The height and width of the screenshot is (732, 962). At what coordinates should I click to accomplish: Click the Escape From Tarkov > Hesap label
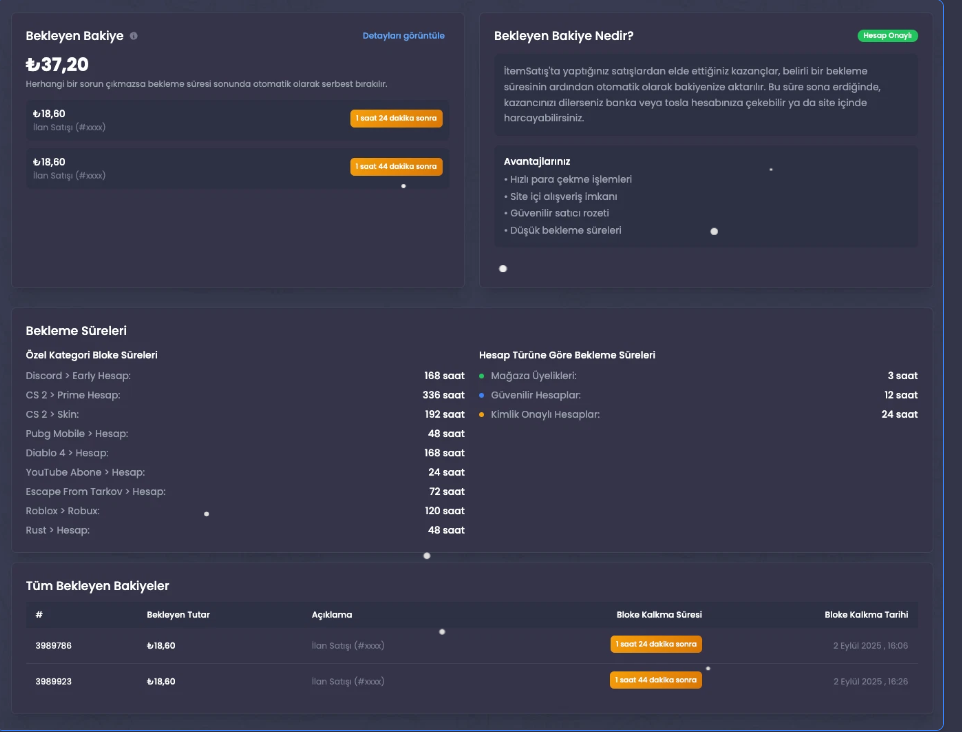point(96,491)
